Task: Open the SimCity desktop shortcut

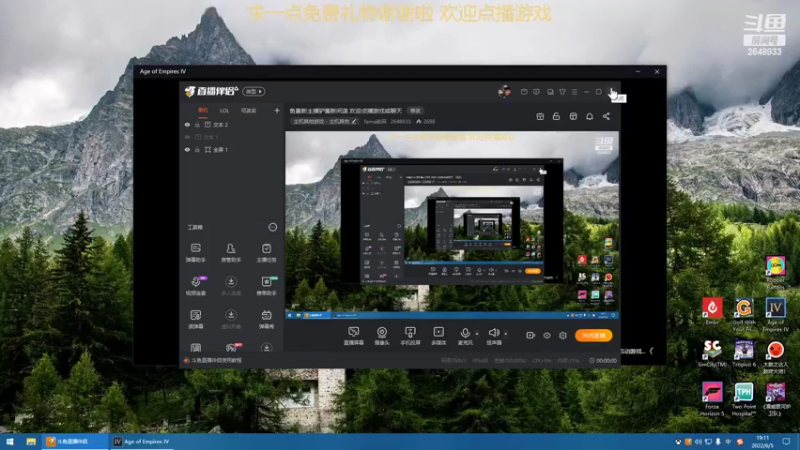Action: pyautogui.click(x=712, y=354)
